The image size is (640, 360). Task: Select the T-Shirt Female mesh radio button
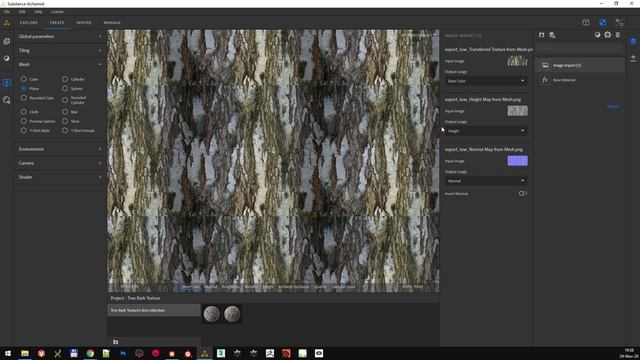[x=65, y=130]
